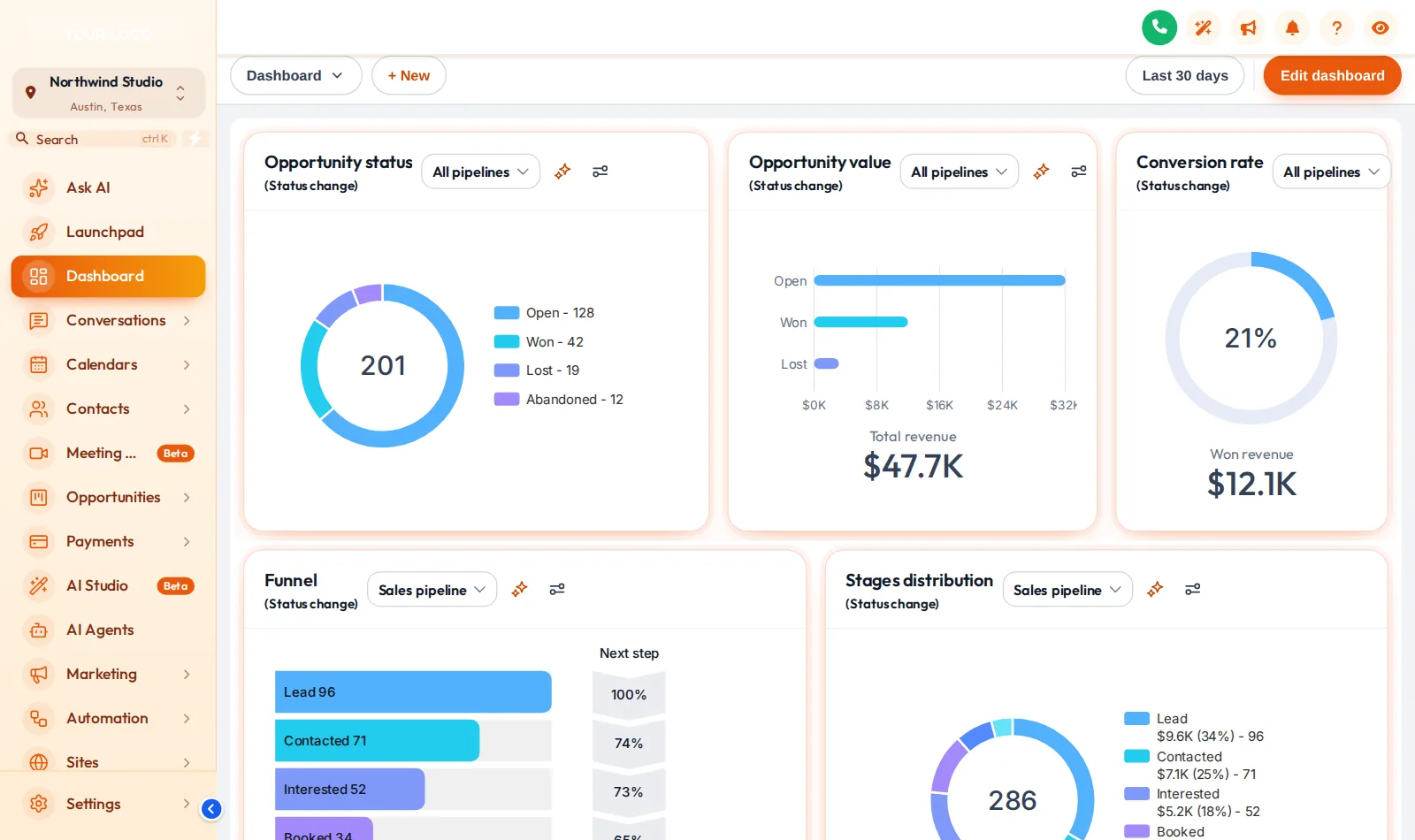Toggle the Open legend swatch in Opportunity status

pos(507,313)
